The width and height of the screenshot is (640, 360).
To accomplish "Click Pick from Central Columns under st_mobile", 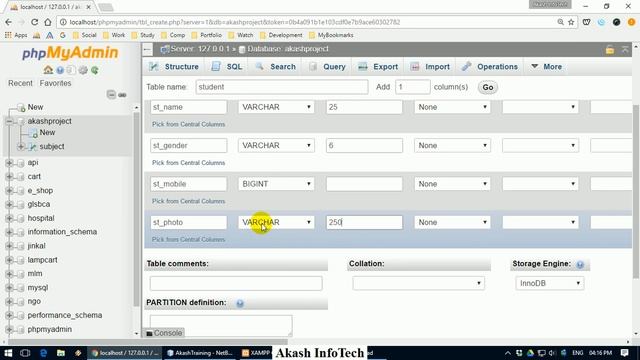I will click(x=189, y=201).
